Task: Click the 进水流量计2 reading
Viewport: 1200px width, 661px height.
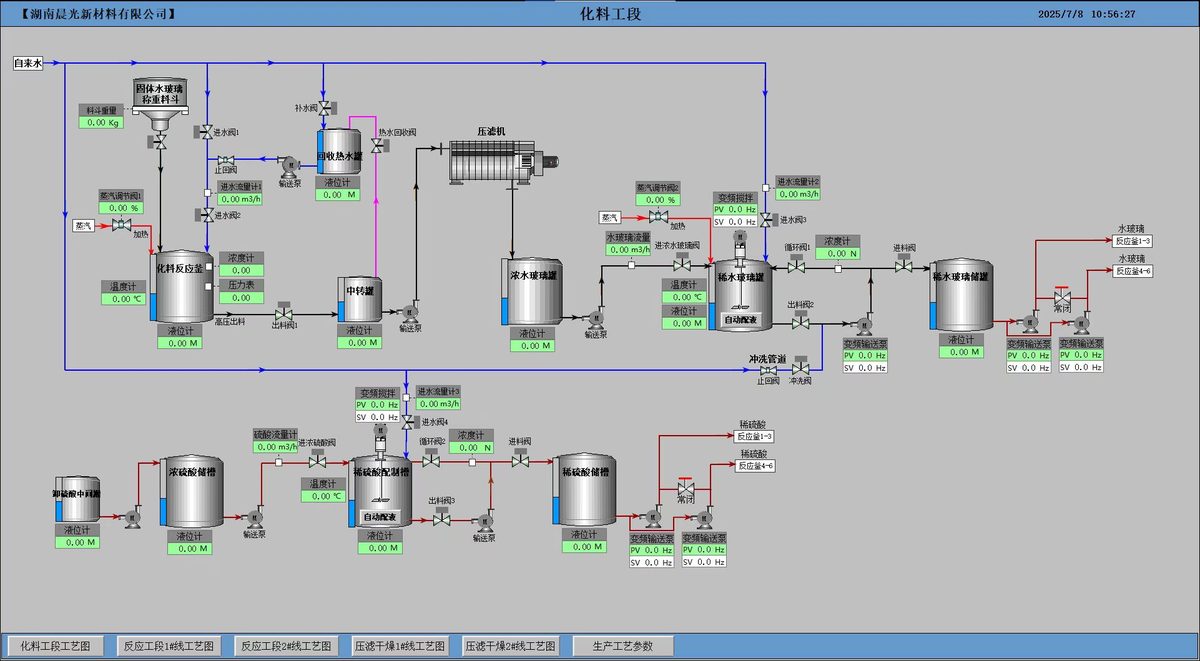Action: coord(800,194)
